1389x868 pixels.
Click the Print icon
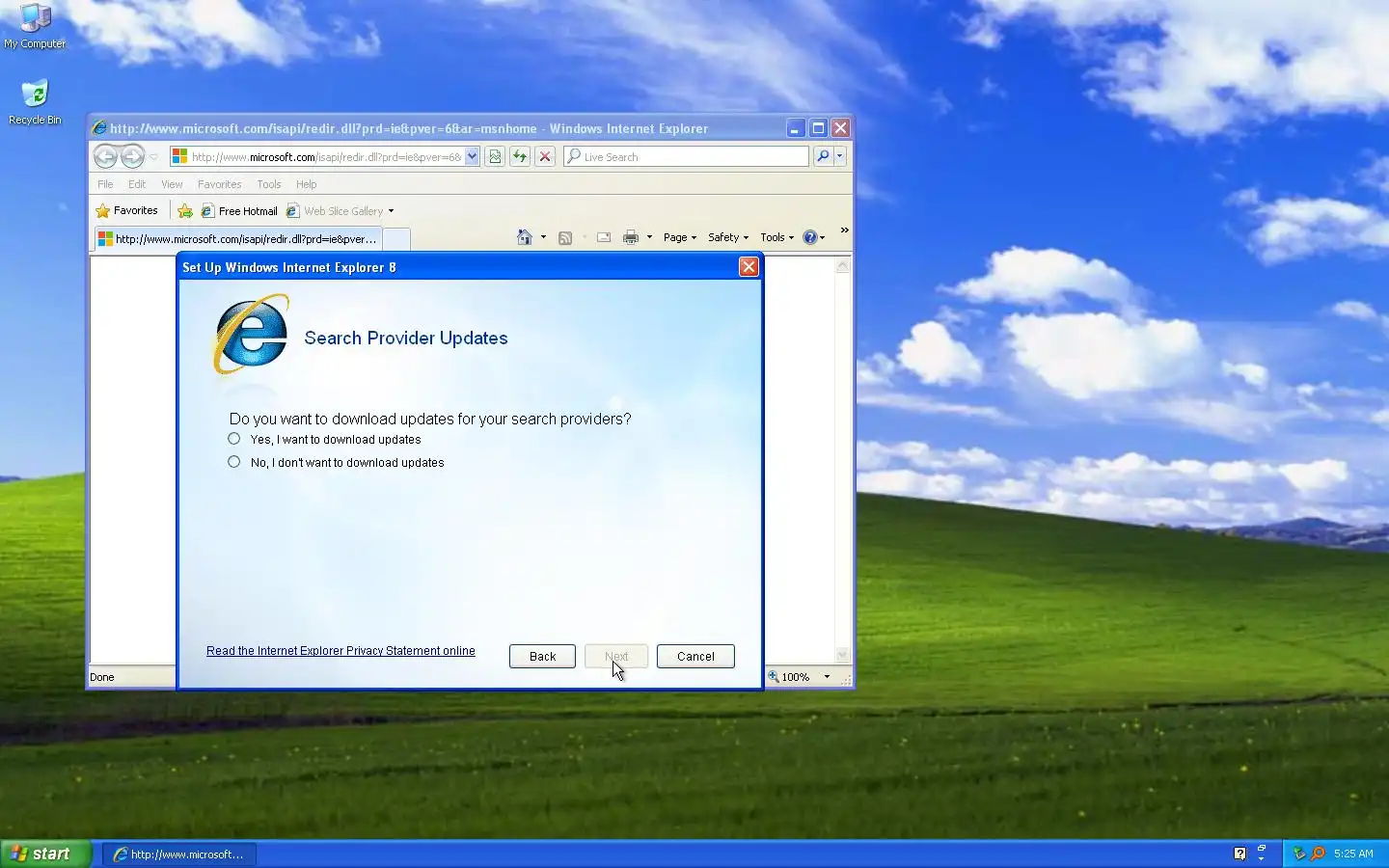pos(631,237)
